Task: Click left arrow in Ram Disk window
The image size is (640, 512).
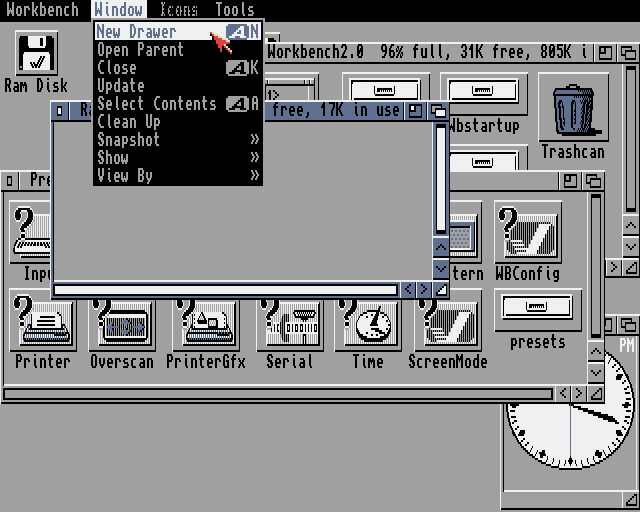Action: pos(408,290)
